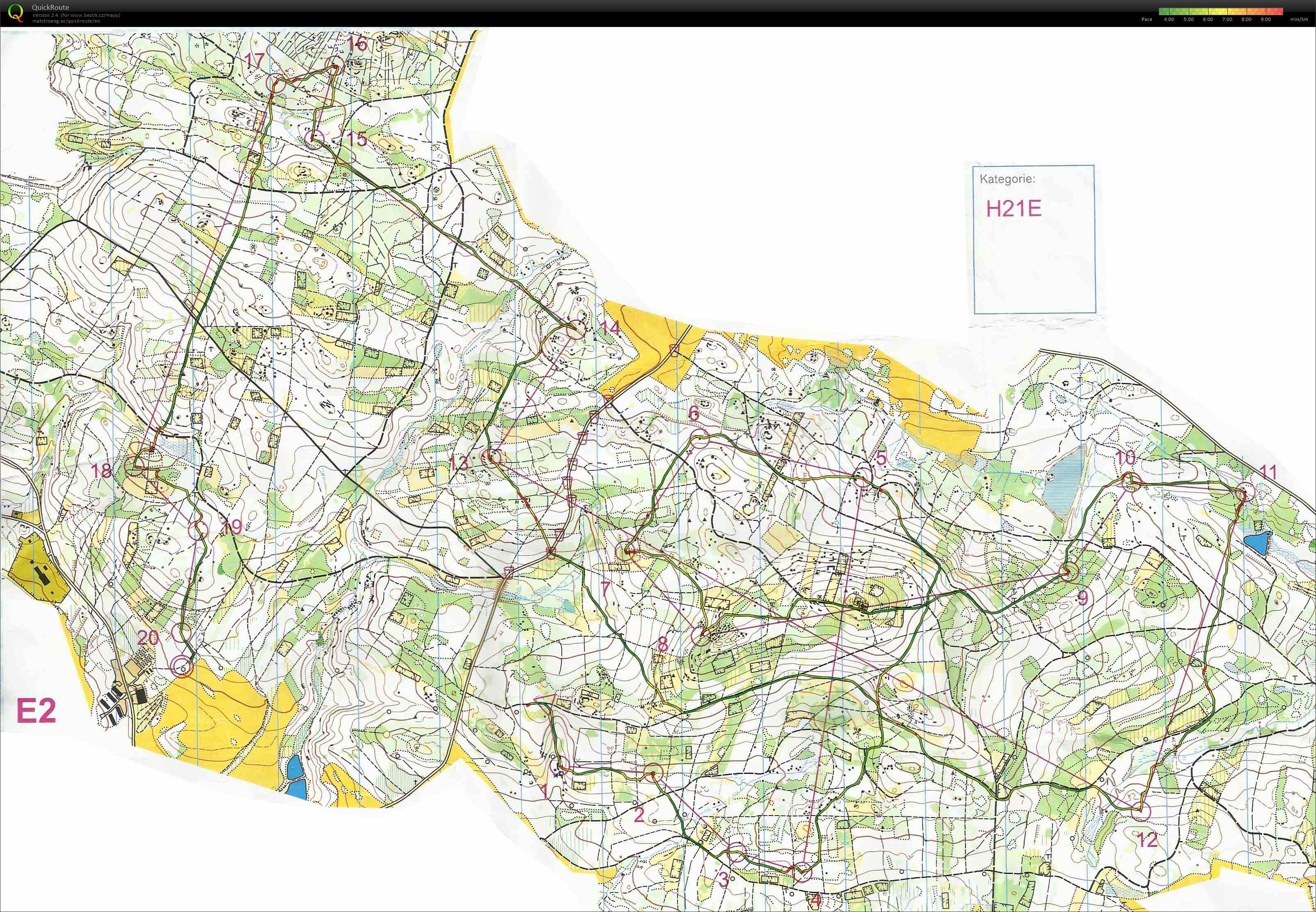Click control number 10 on the map
Viewport: 1316px width, 912px height.
point(1125,458)
